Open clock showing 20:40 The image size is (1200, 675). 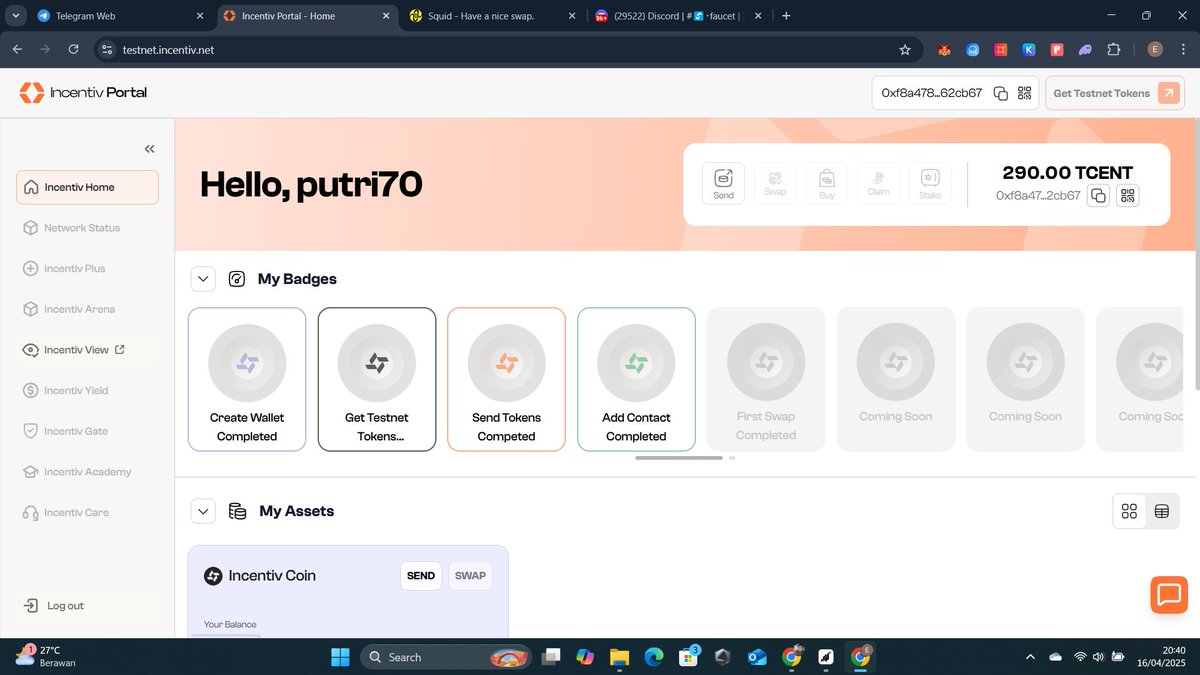[1161, 656]
